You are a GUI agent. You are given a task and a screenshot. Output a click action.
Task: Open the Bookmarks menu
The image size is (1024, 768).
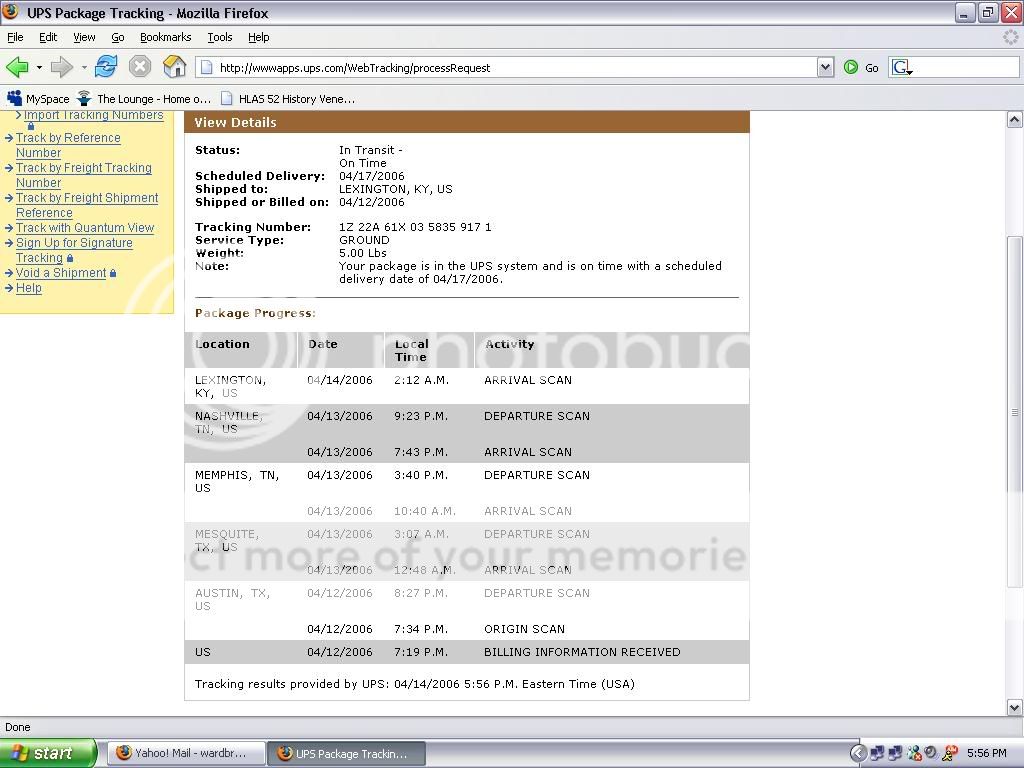[165, 37]
